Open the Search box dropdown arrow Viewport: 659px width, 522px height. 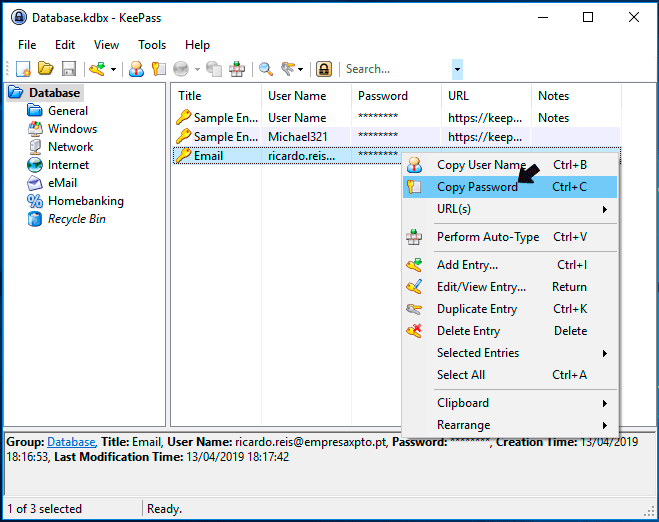tap(457, 69)
